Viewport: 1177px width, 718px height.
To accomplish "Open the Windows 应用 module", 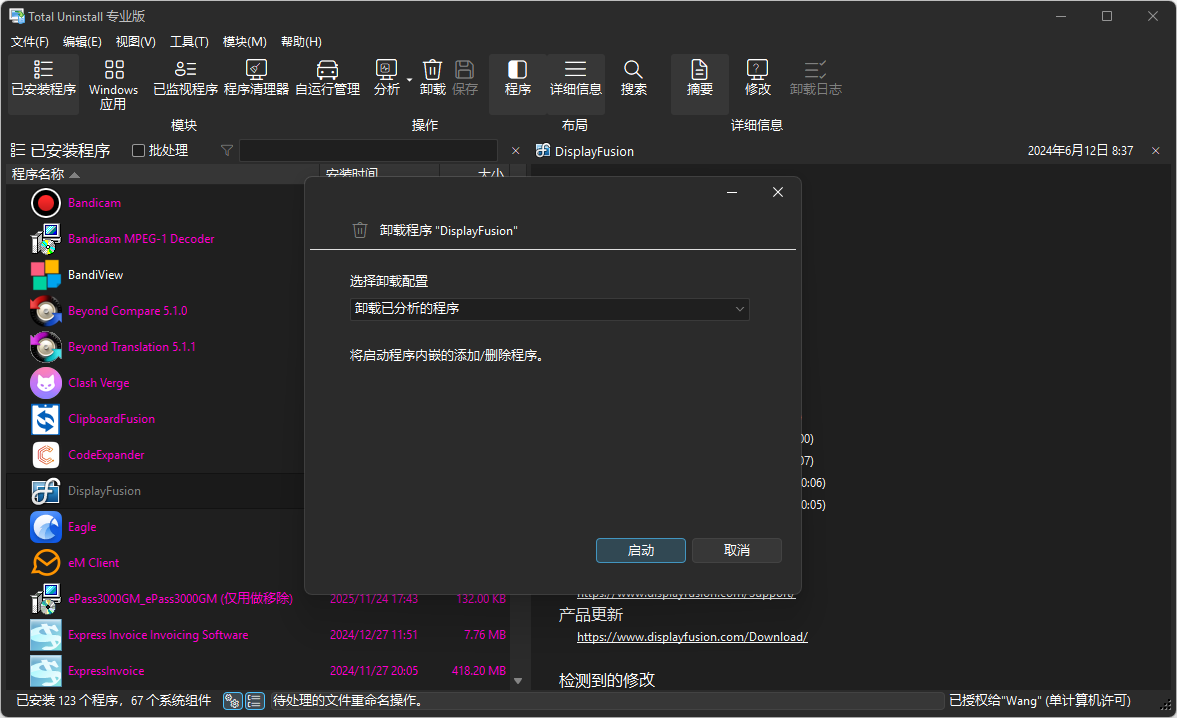I will click(113, 80).
